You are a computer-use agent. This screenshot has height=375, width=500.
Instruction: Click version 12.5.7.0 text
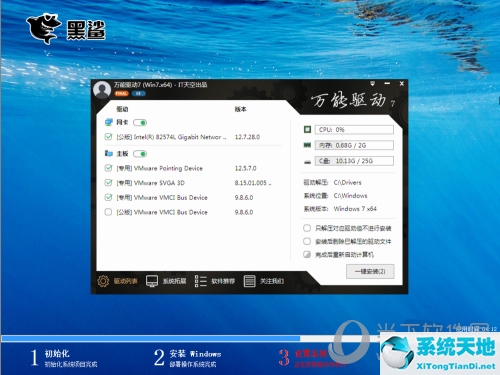click(x=246, y=168)
